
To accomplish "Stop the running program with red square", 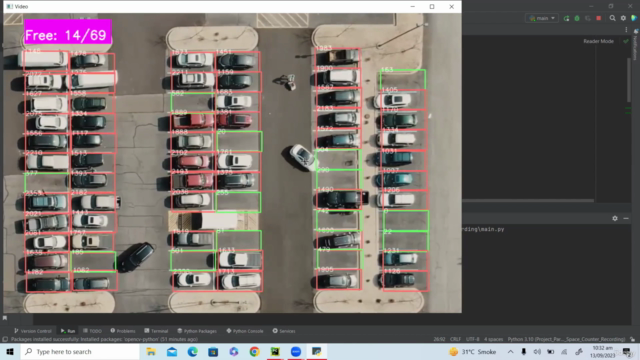I will click(x=599, y=18).
